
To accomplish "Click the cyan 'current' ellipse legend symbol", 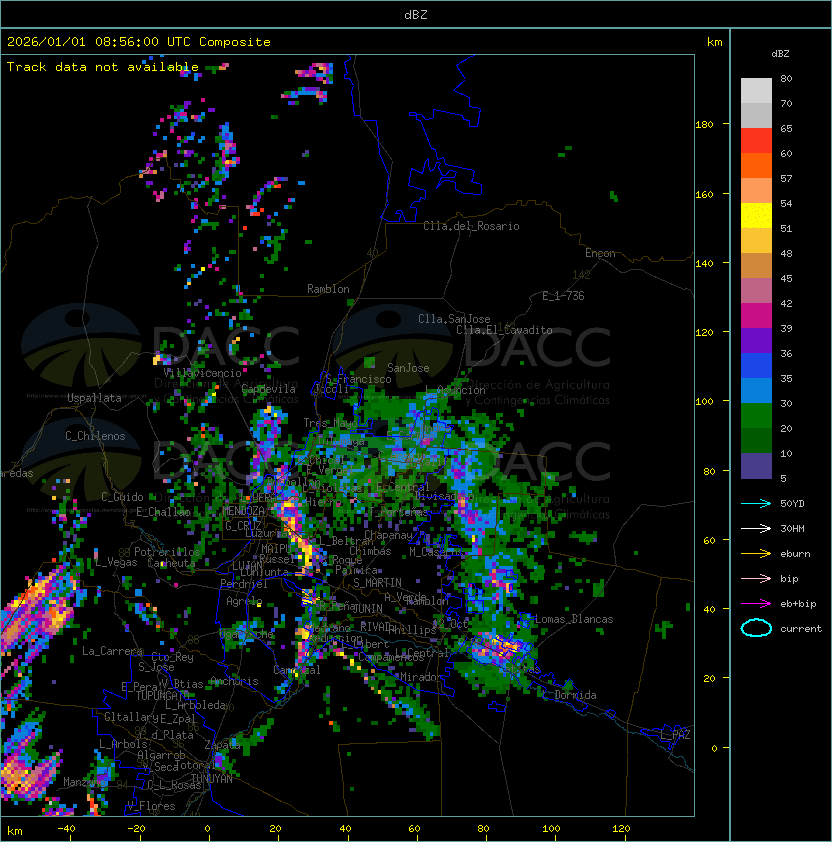I will point(756,628).
